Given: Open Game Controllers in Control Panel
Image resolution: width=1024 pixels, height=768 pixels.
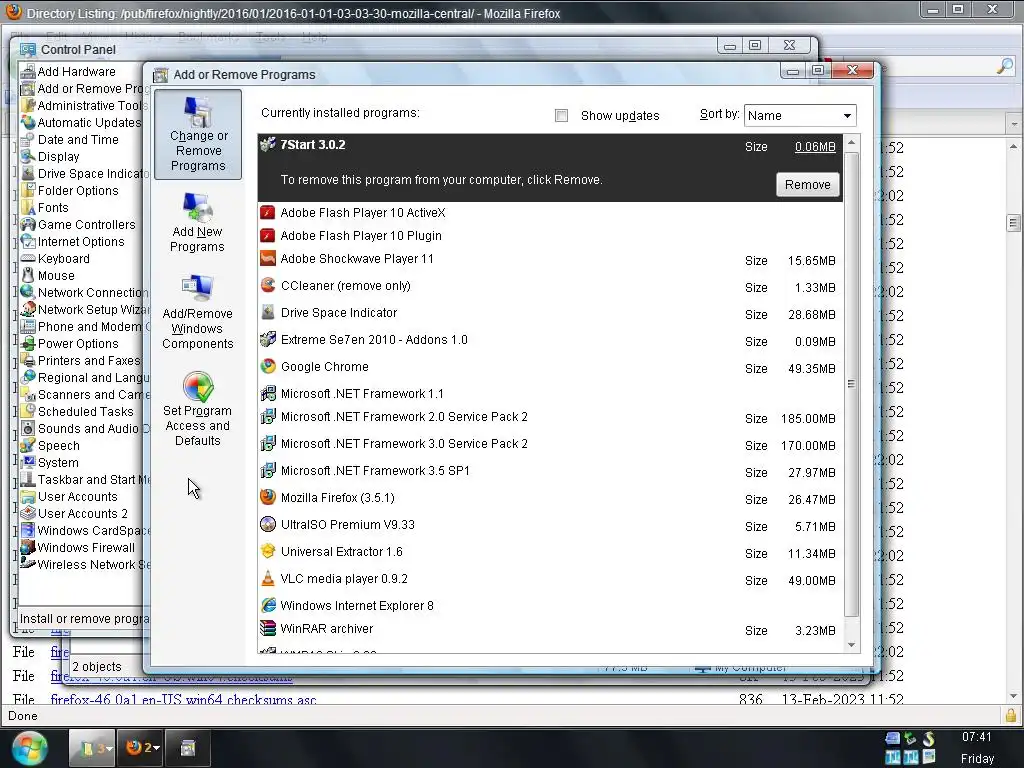Looking at the screenshot, I should click(x=78, y=225).
